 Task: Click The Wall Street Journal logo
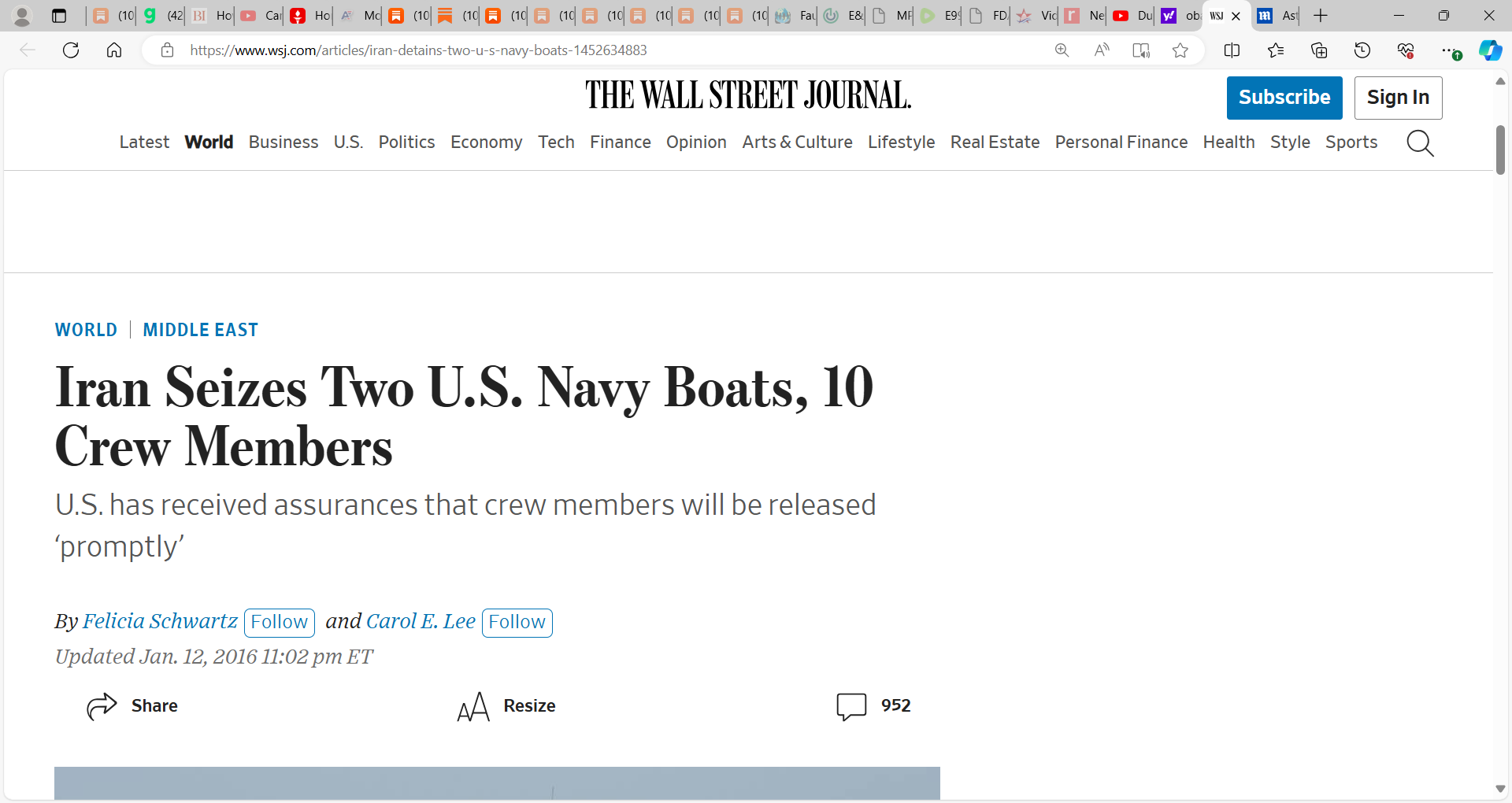tap(748, 95)
